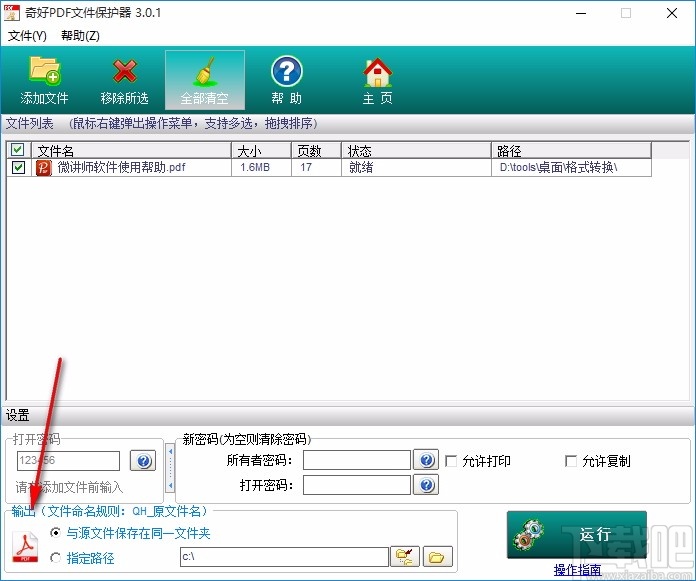Screen dimensions: 696x581
Task: Open the 操作指南 link
Action: (x=577, y=569)
